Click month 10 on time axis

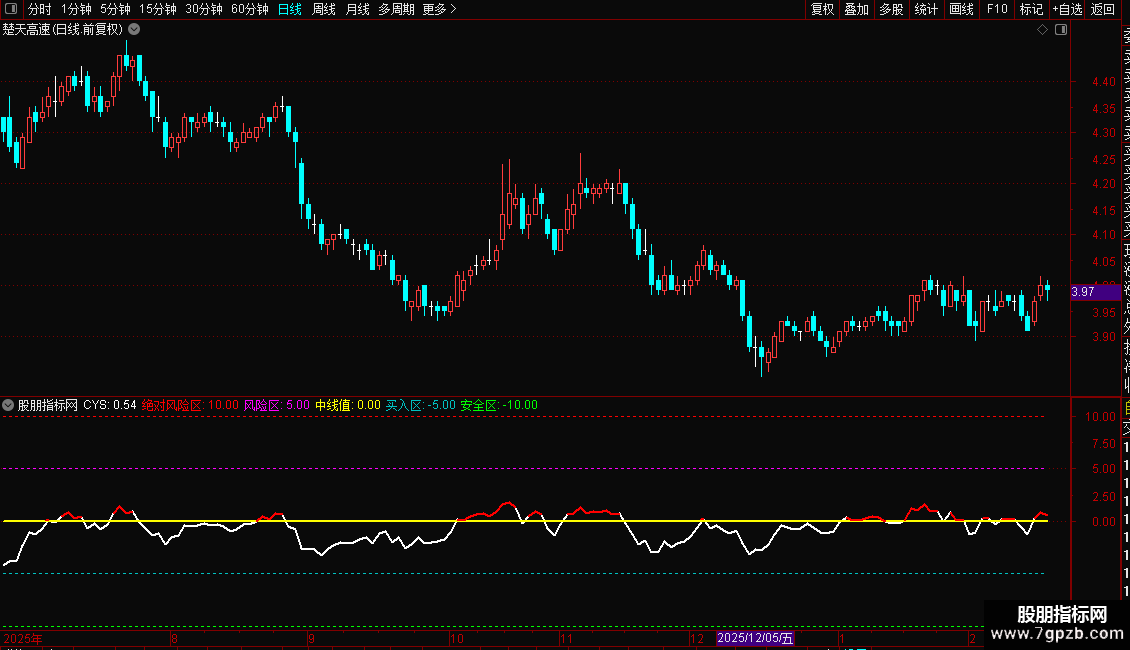[457, 638]
